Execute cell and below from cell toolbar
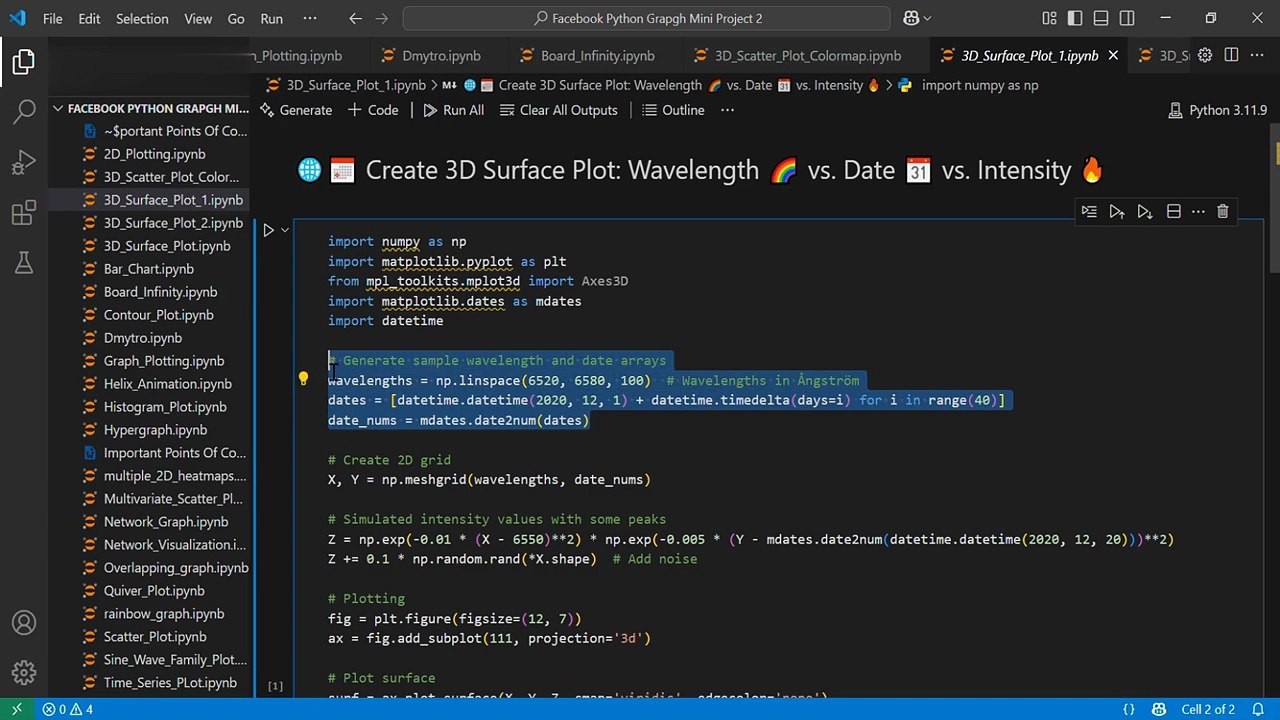This screenshot has width=1280, height=720. pos(1144,211)
